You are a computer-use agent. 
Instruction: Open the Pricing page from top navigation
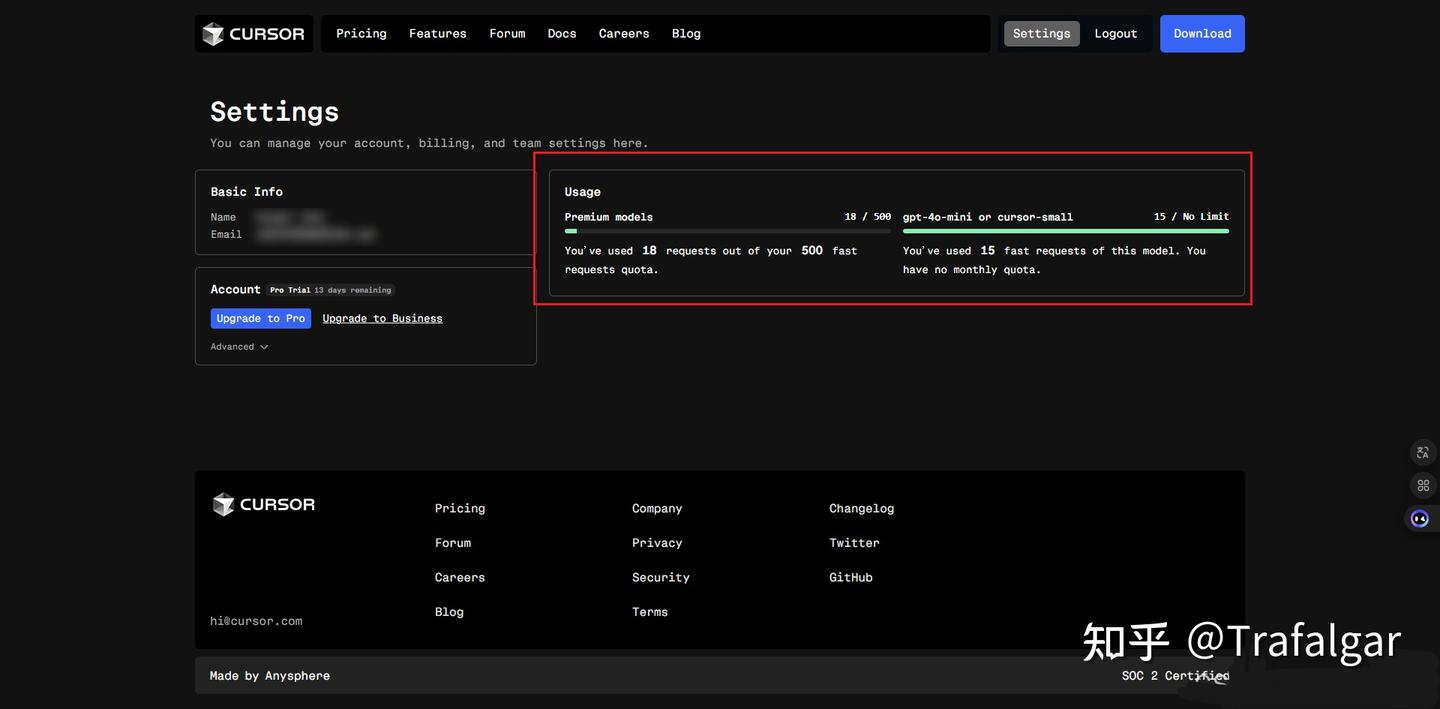361,34
